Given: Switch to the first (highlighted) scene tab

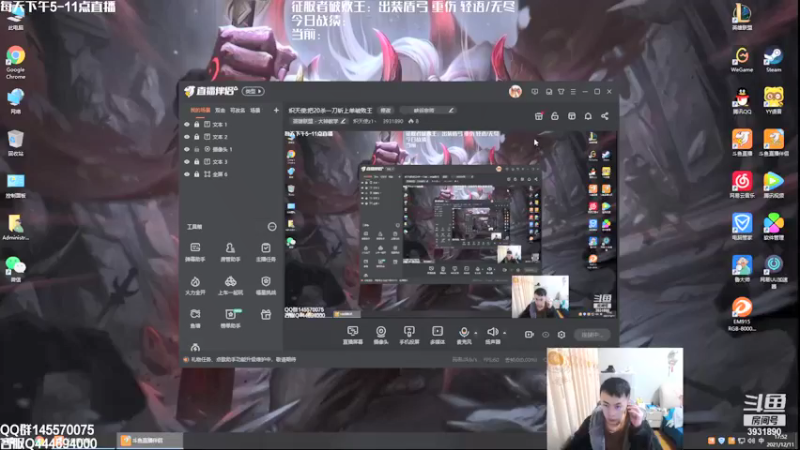Looking at the screenshot, I should 200,110.
